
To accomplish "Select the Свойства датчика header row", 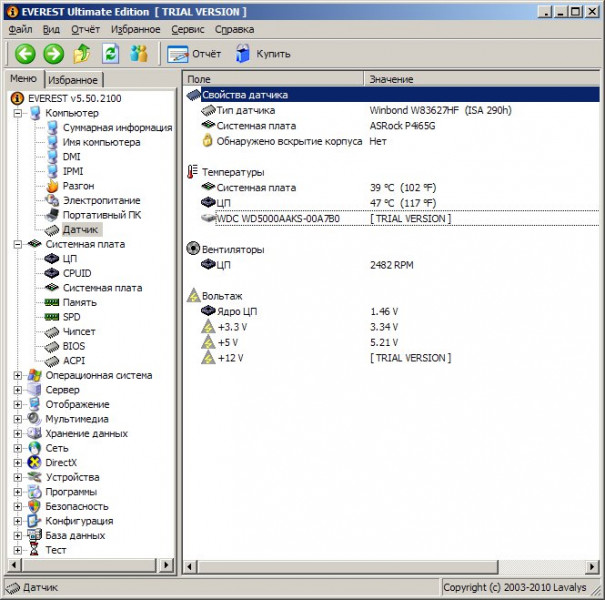I will click(392, 95).
